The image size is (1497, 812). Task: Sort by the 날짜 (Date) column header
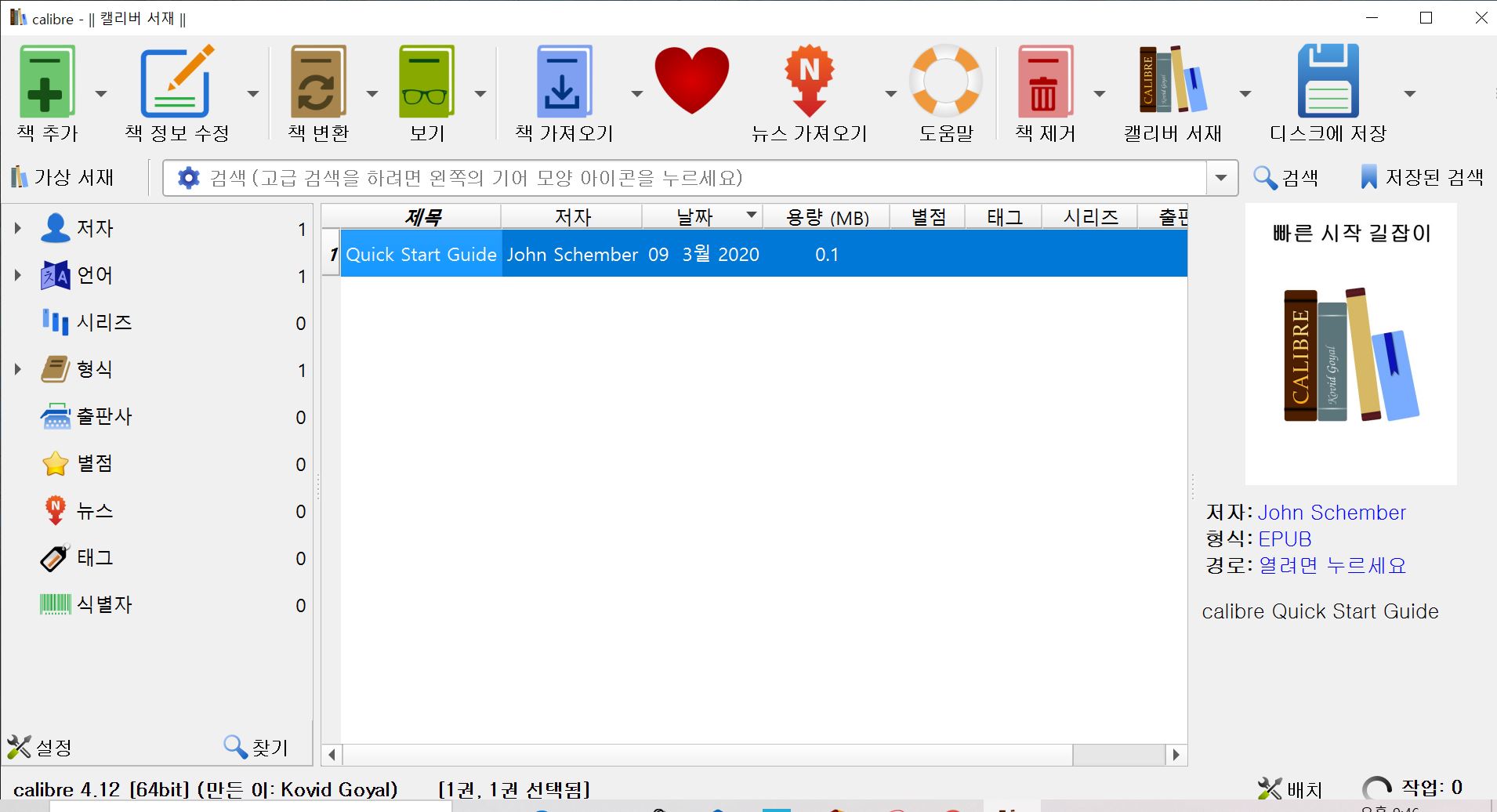coord(703,216)
